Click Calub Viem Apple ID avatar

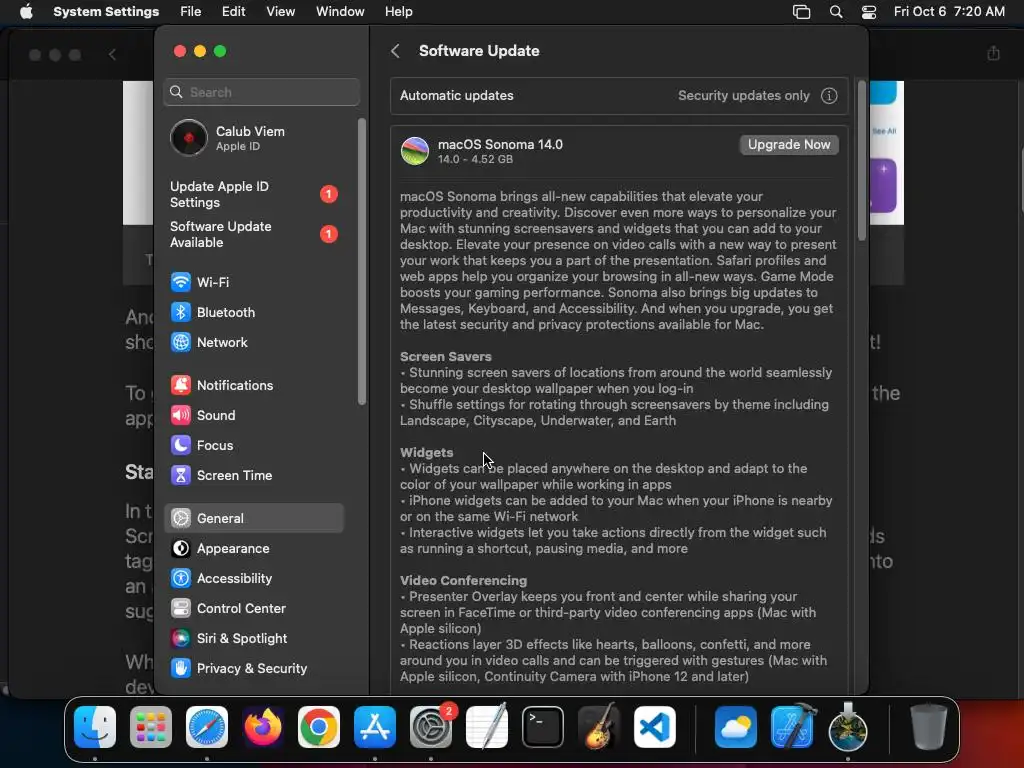pyautogui.click(x=189, y=138)
